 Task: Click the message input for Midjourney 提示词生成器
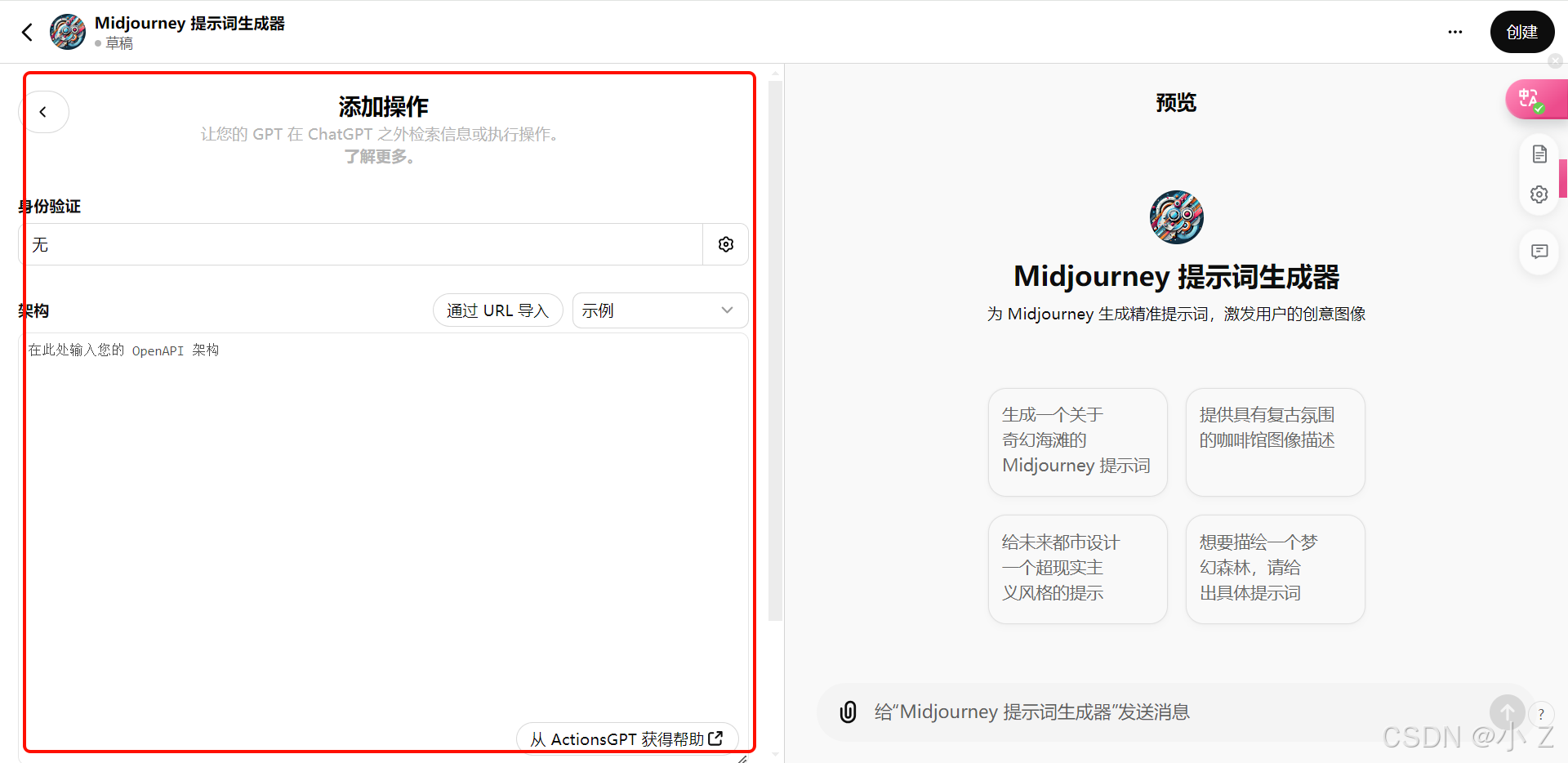[x=1176, y=712]
